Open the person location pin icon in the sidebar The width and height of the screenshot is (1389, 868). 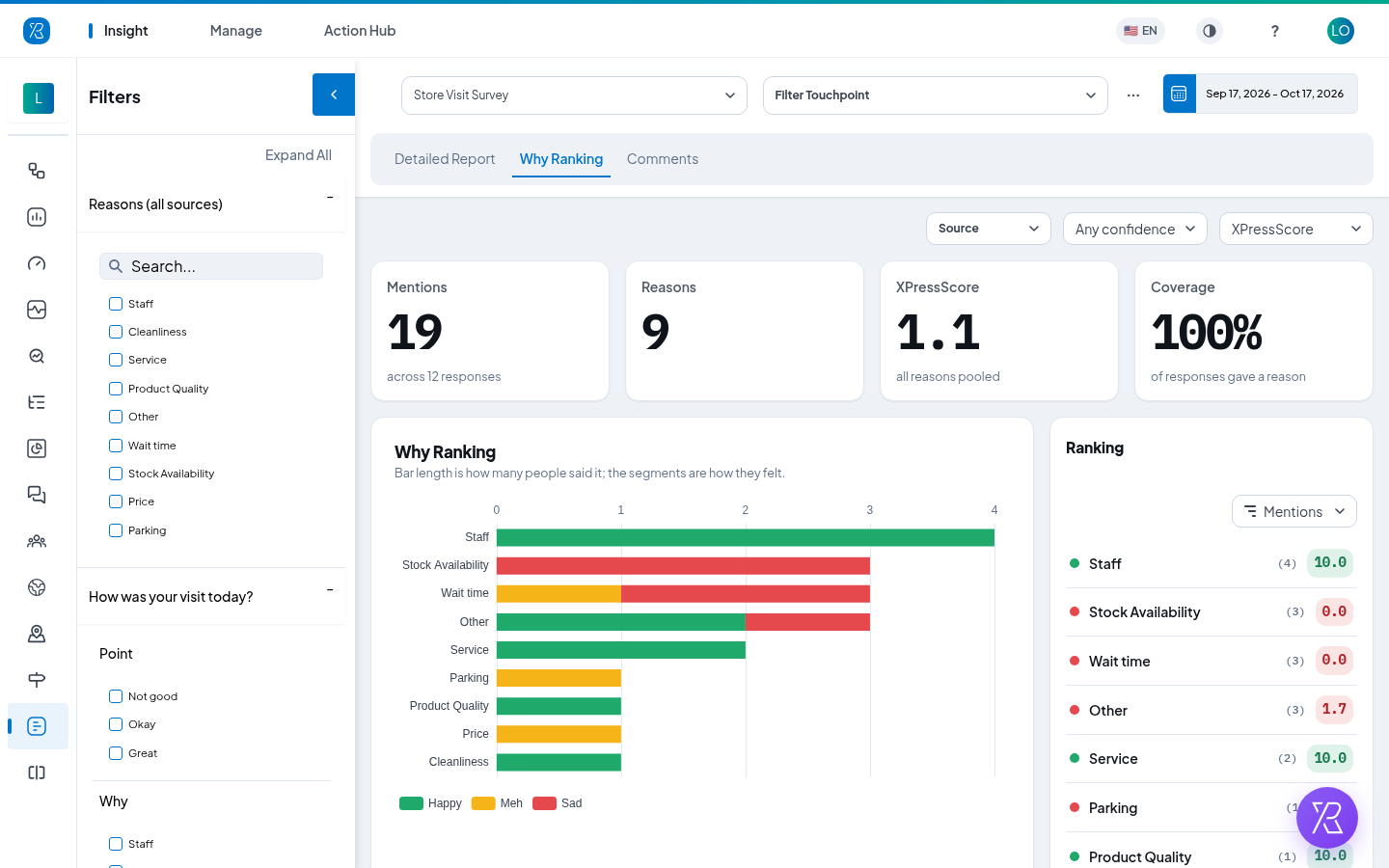click(x=37, y=634)
